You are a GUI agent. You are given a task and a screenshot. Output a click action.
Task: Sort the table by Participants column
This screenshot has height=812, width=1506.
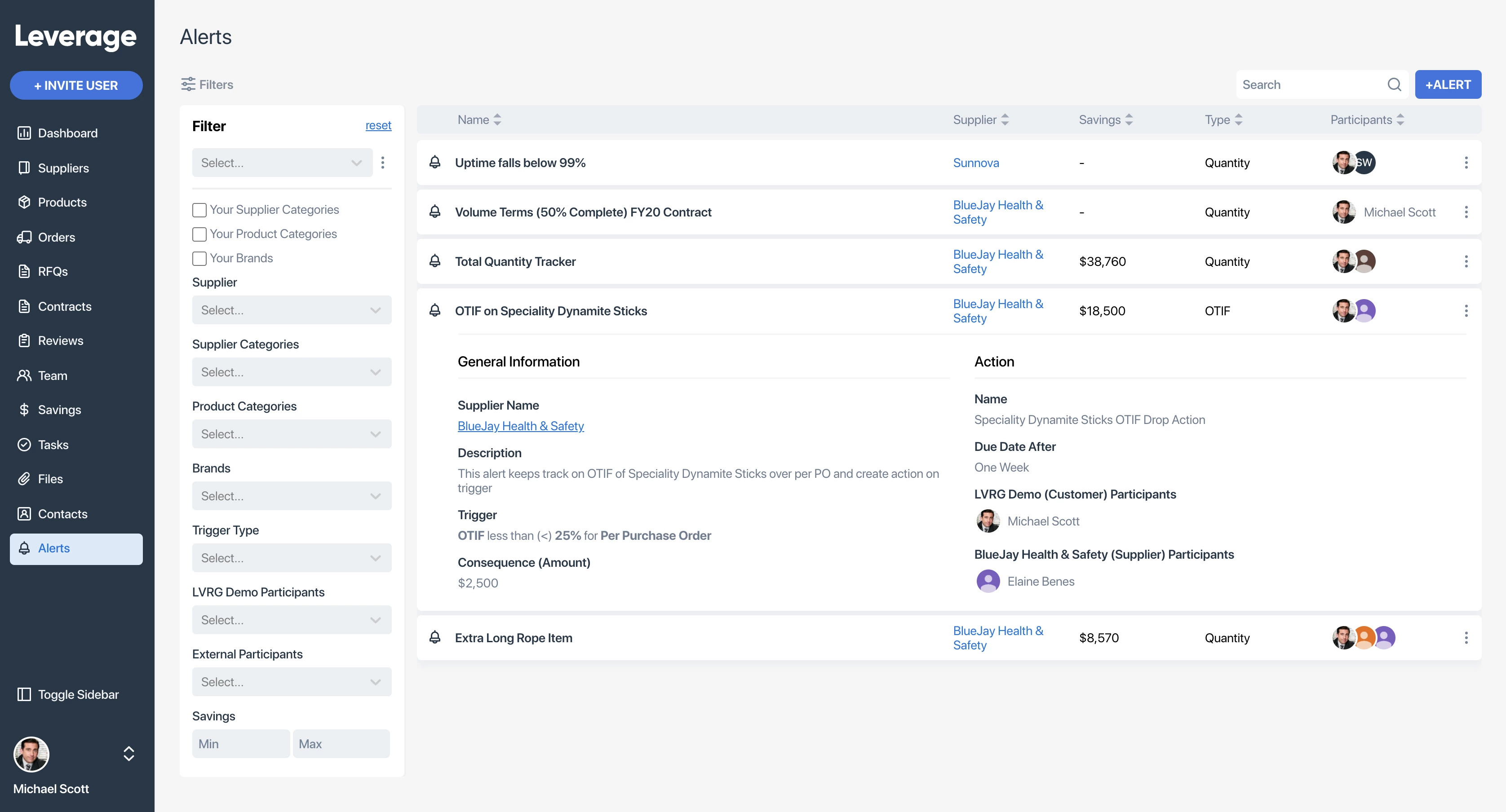[x=1368, y=120]
